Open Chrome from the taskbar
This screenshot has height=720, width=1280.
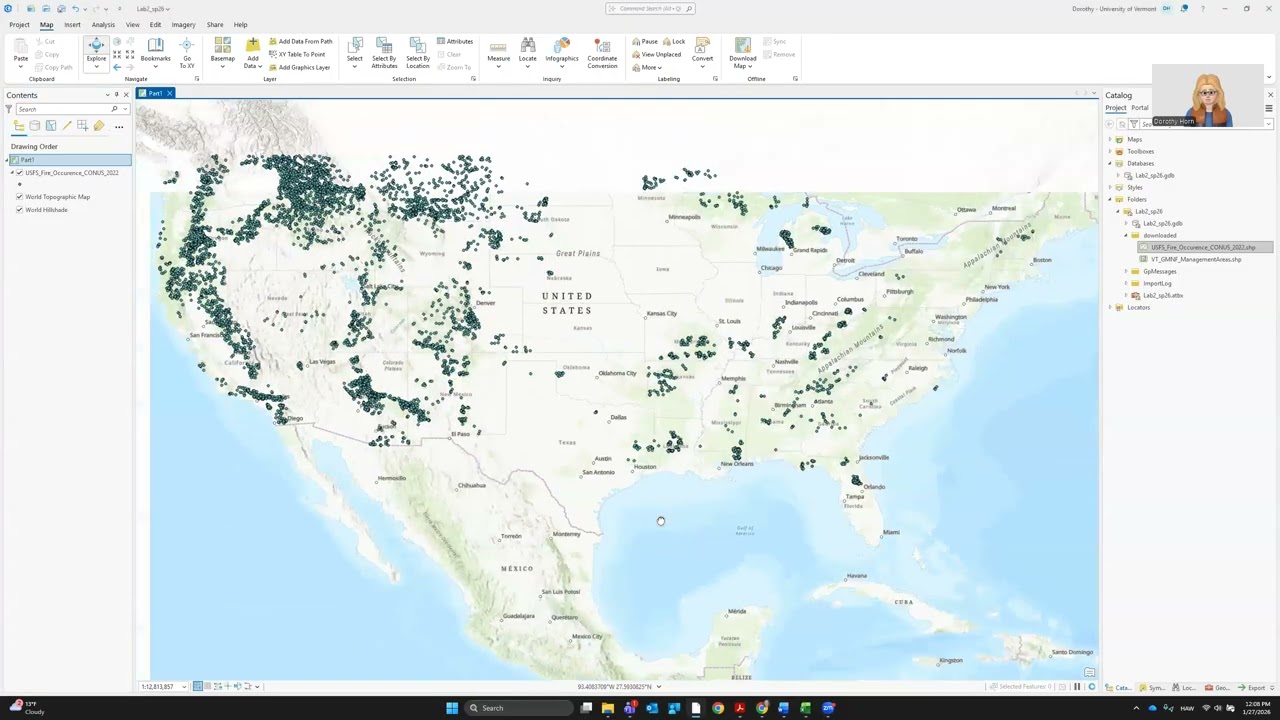click(x=718, y=708)
